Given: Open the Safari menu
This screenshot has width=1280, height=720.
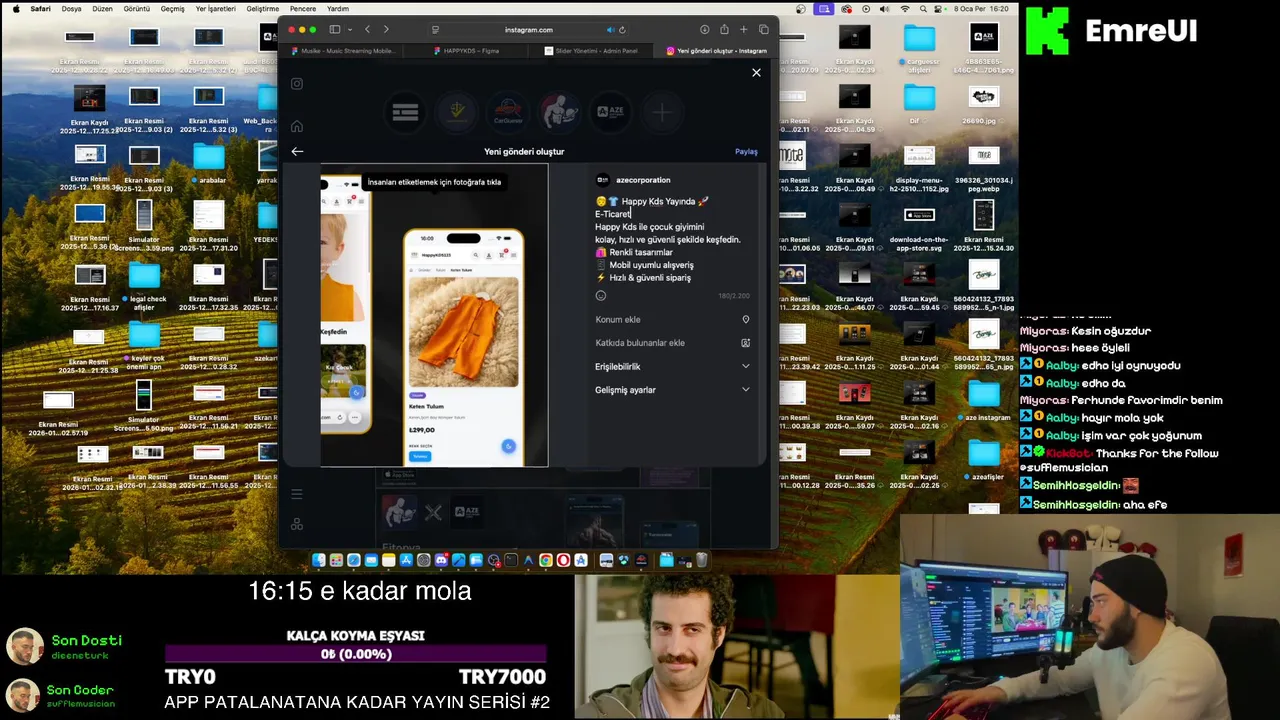Looking at the screenshot, I should coord(40,8).
